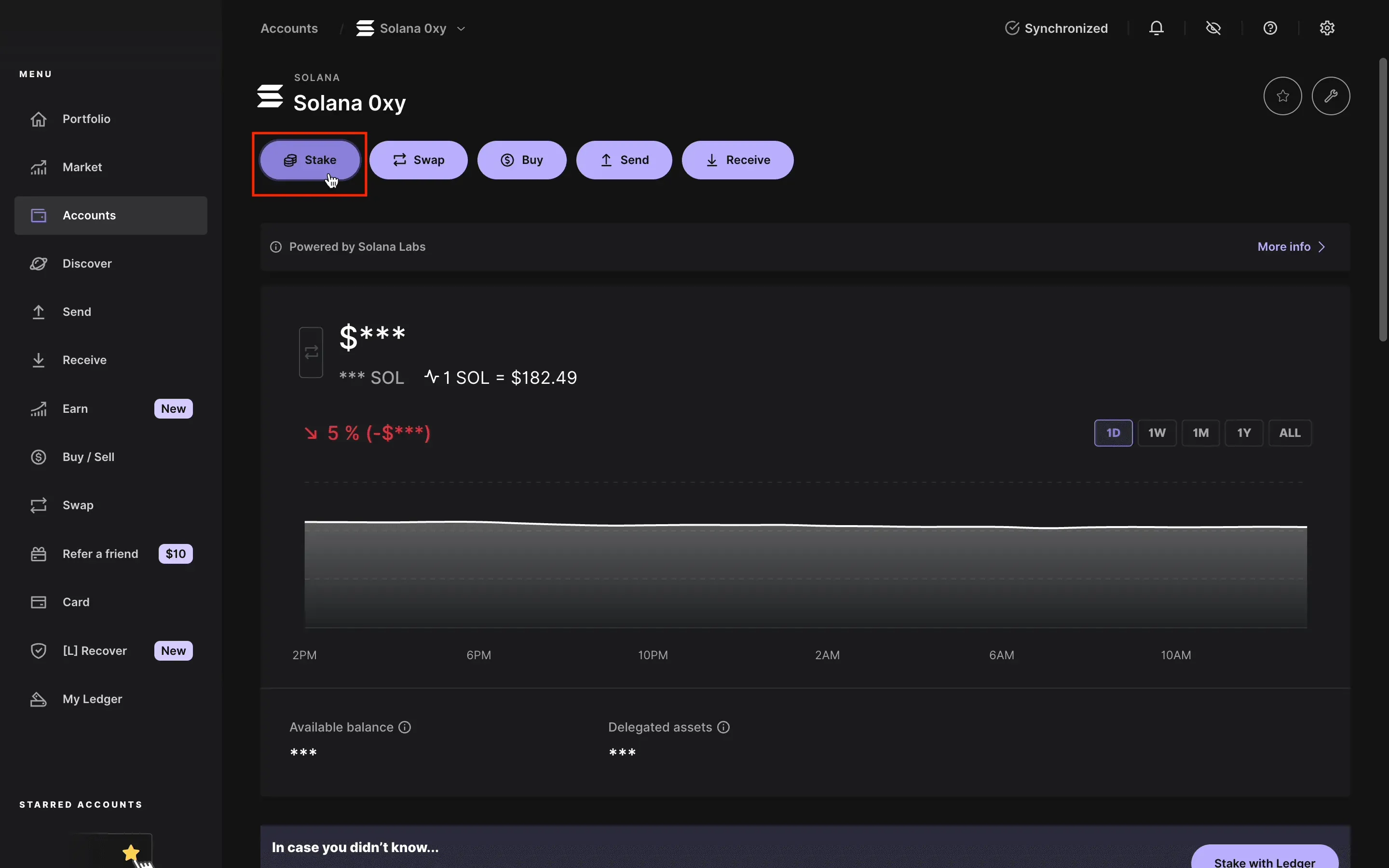Open [L] Recover in the sidebar
This screenshot has width=1389, height=868.
coord(111,651)
